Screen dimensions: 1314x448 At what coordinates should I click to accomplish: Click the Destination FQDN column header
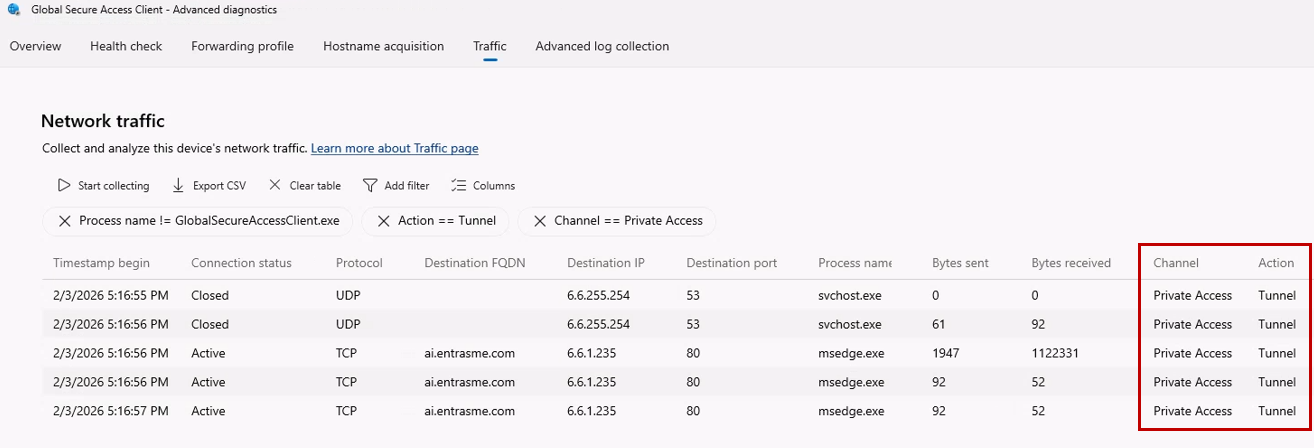(475, 263)
